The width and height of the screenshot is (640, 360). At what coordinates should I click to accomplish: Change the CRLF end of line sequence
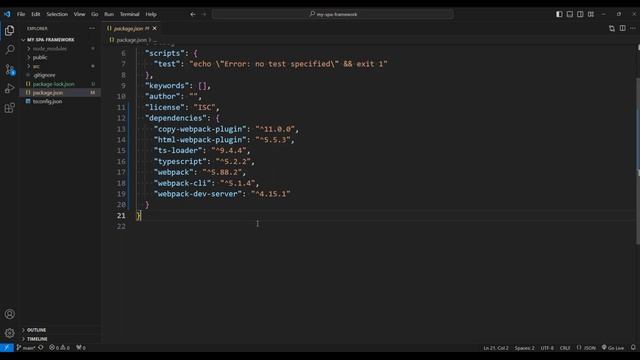point(565,348)
